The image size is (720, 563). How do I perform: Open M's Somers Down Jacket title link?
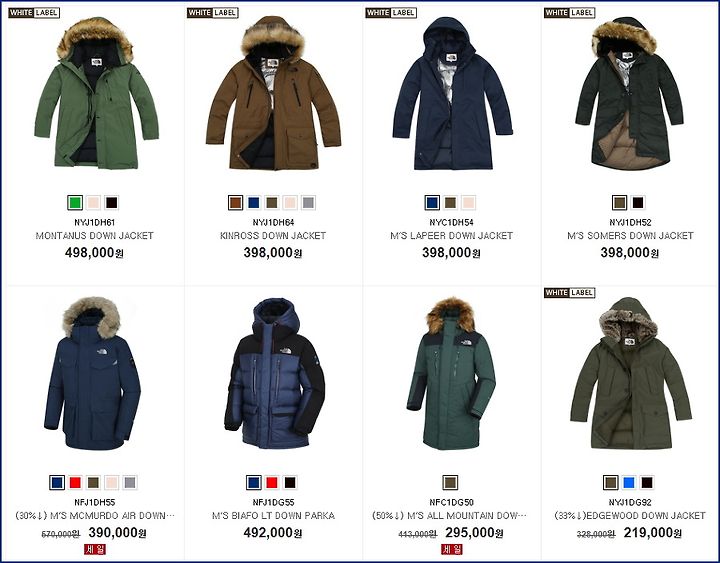coord(630,236)
